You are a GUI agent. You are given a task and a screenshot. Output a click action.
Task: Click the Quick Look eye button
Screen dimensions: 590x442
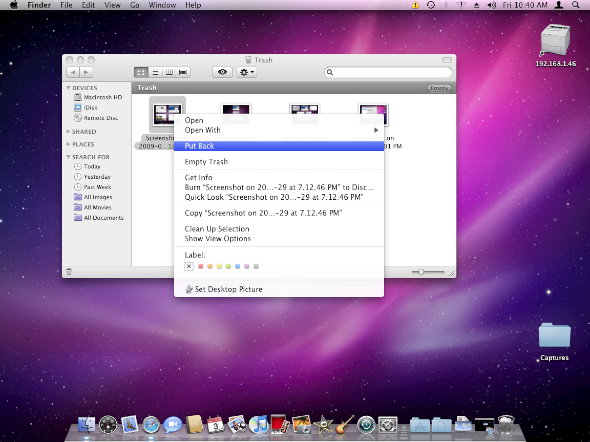222,72
